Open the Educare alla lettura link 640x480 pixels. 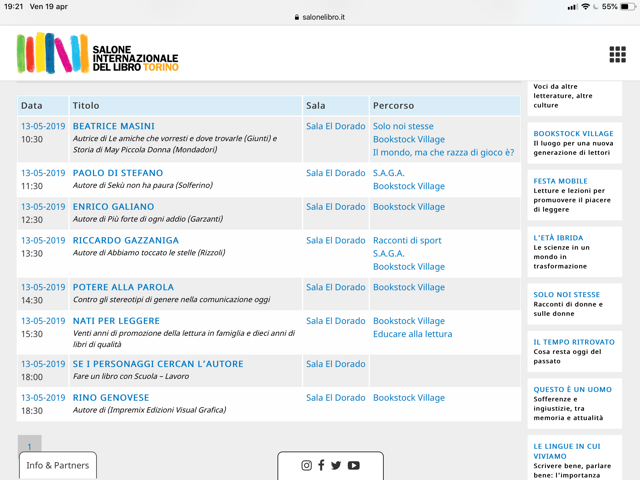412,334
